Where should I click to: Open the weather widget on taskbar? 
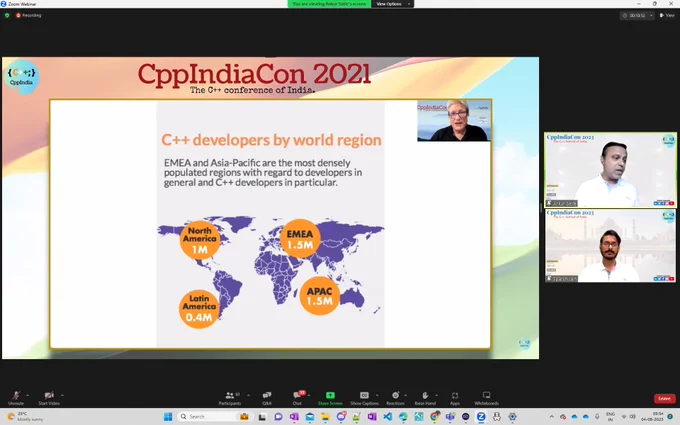click(25, 417)
